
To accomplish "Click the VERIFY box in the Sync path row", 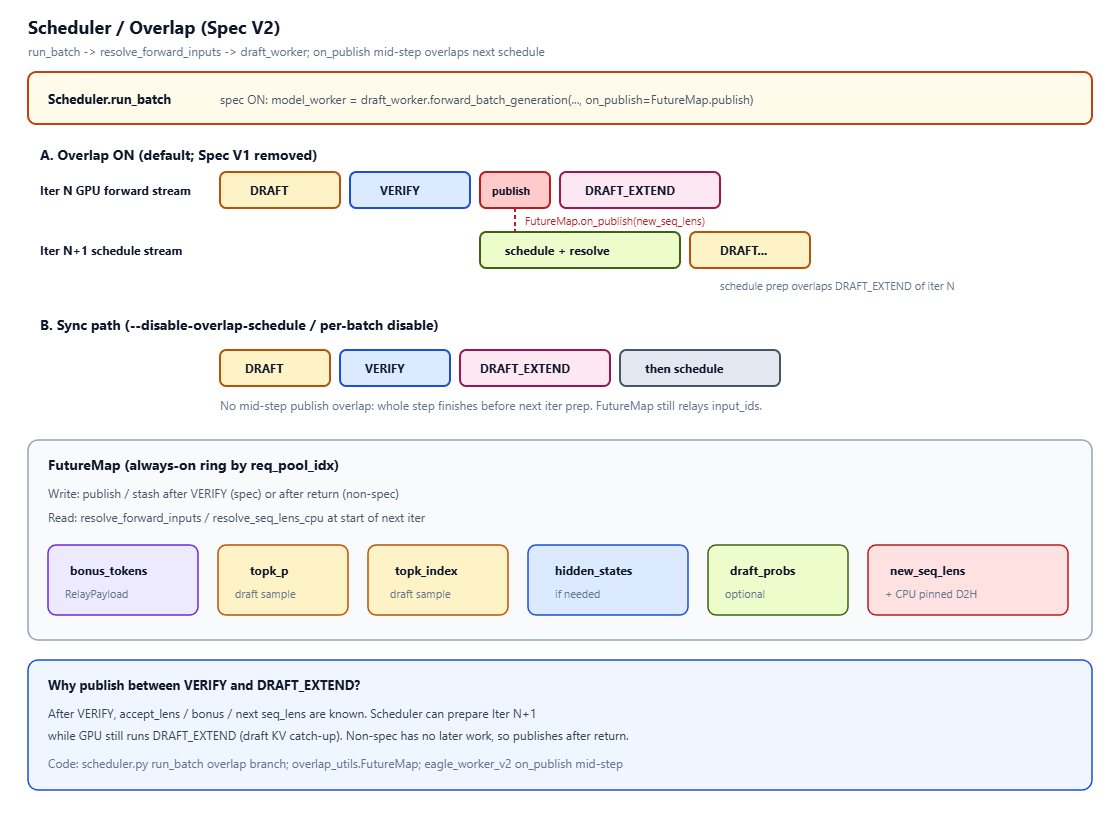I will (x=395, y=368).
